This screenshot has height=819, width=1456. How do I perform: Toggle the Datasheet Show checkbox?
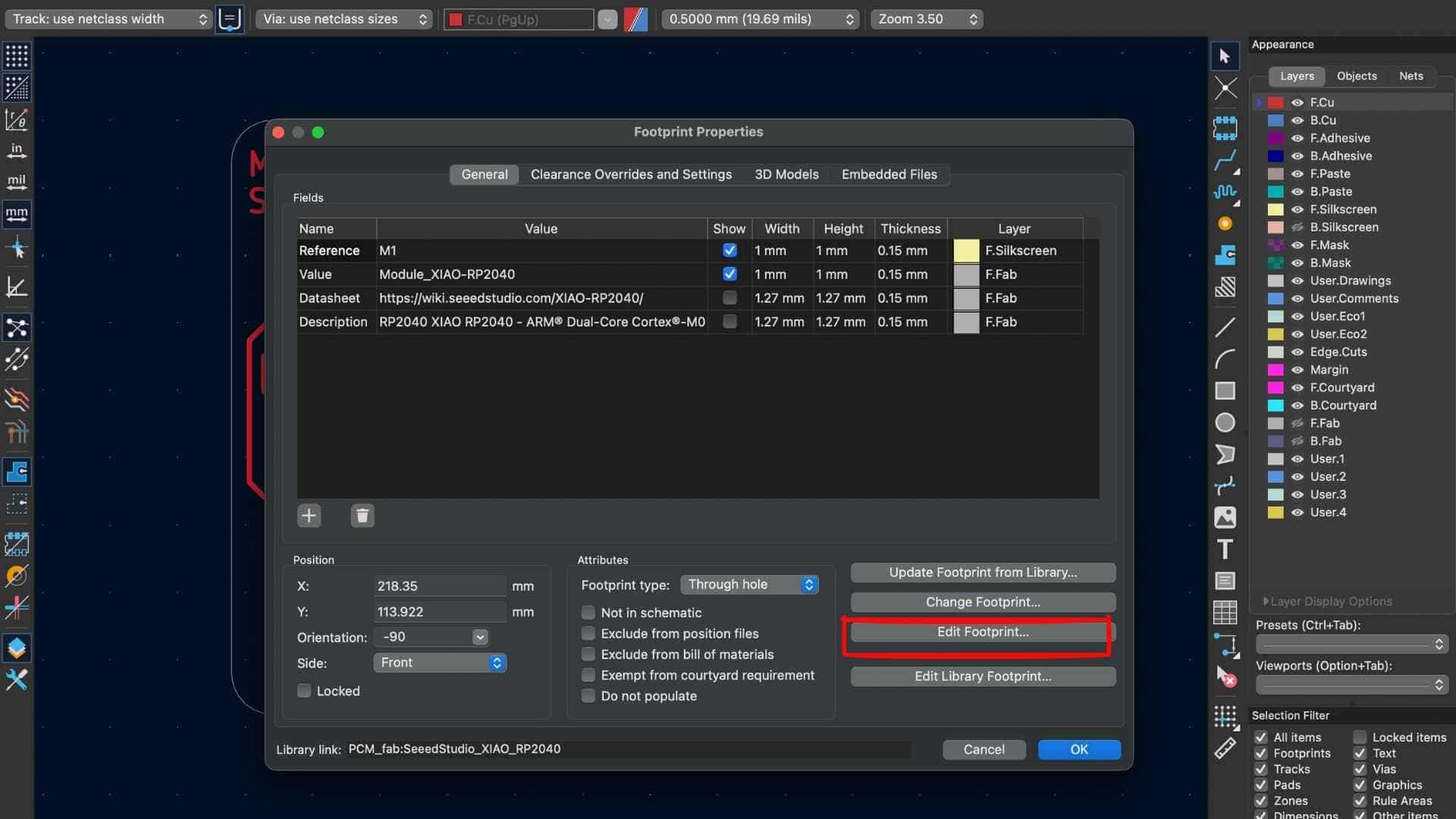pyautogui.click(x=730, y=298)
